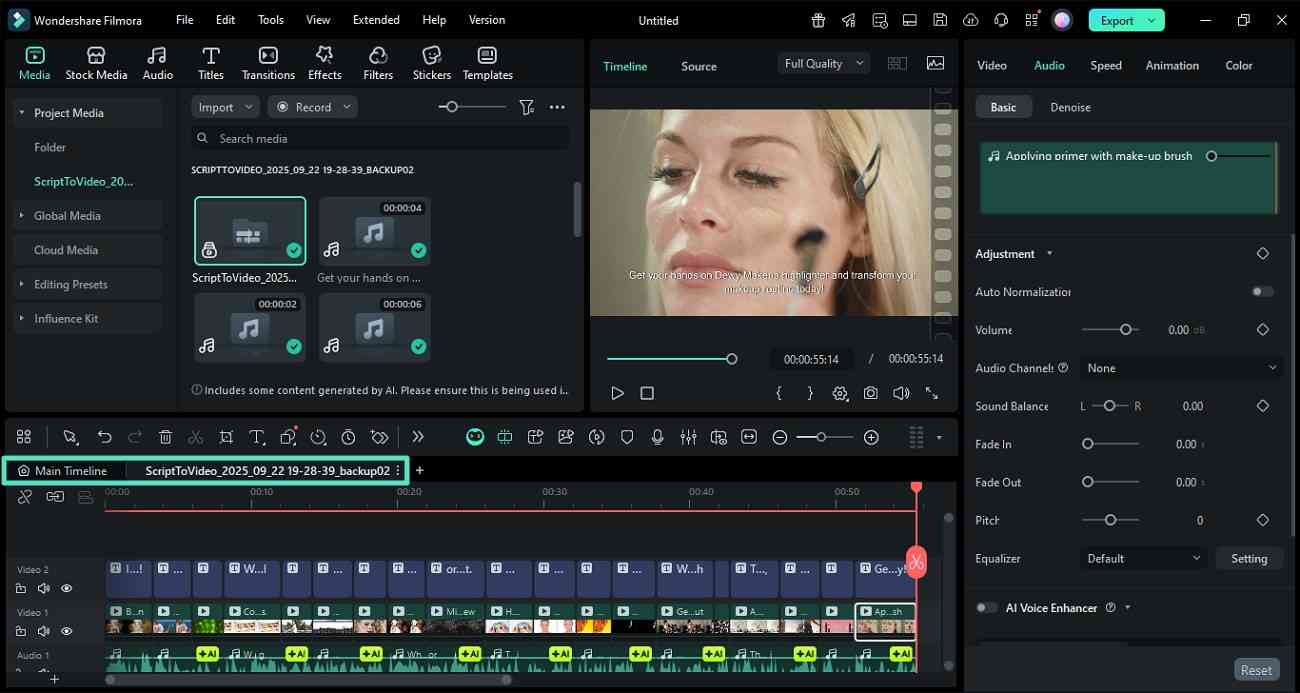Hide Video 2 track with eye icon

[66, 588]
